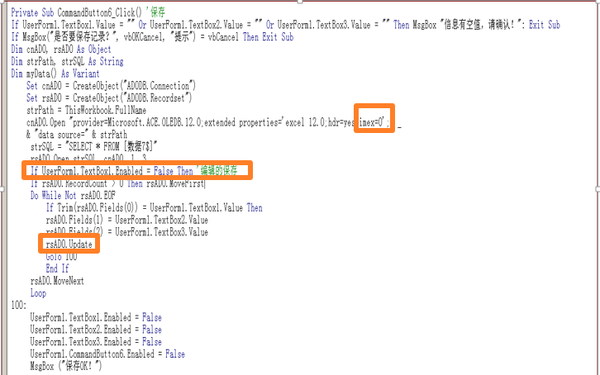Screen dimensions: 600x375
Task: Click the Dim myData() As Variant line
Action: coord(55,73)
